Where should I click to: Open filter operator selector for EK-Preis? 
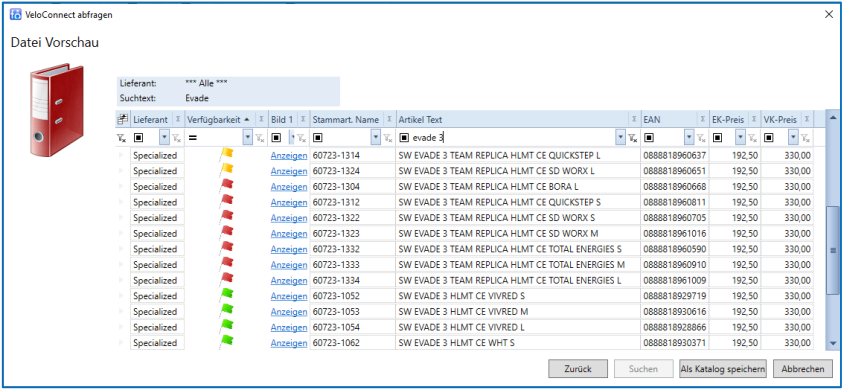[717, 138]
